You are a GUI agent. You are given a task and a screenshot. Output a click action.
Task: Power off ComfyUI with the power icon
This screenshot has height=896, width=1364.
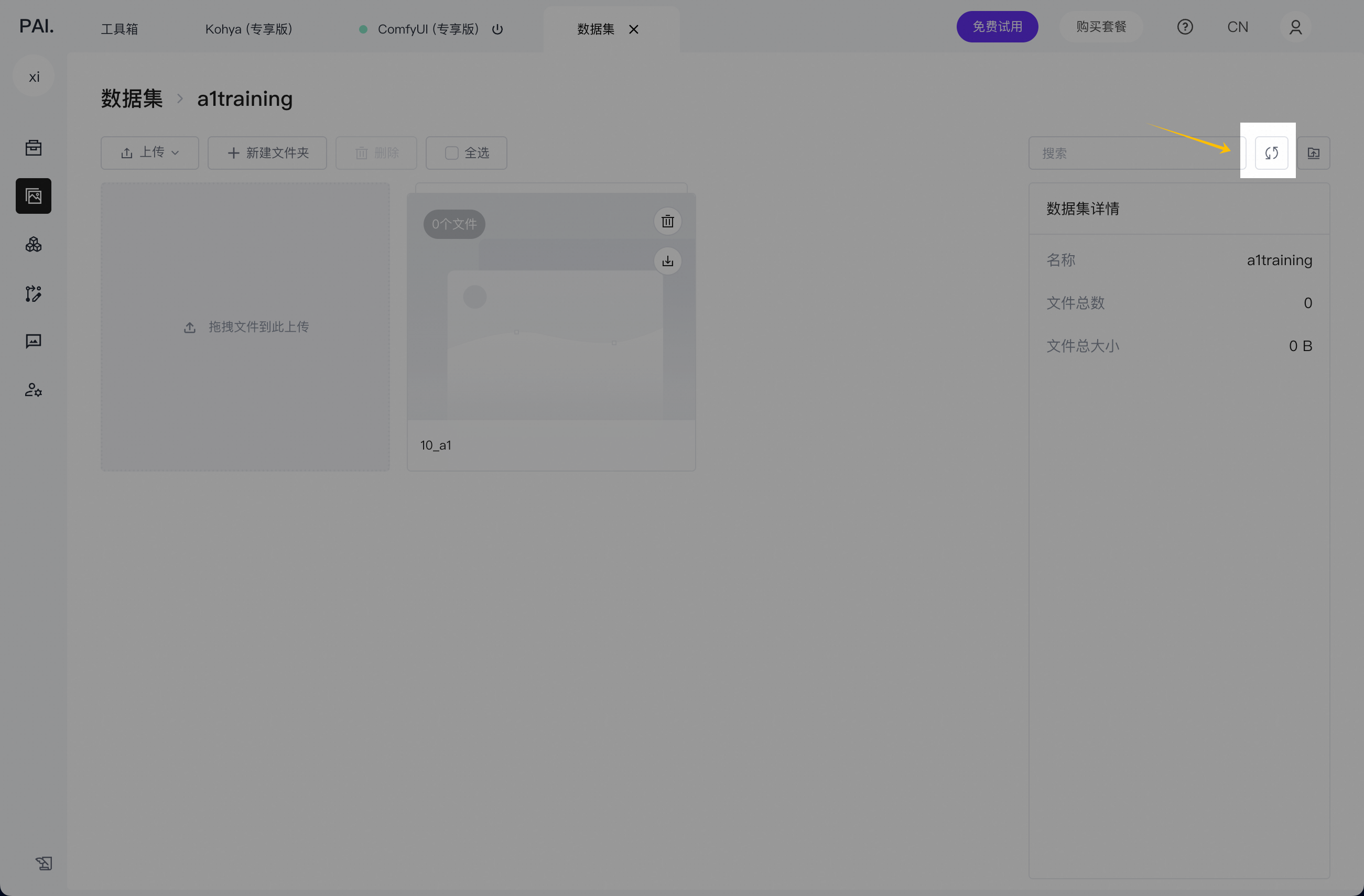coord(497,29)
